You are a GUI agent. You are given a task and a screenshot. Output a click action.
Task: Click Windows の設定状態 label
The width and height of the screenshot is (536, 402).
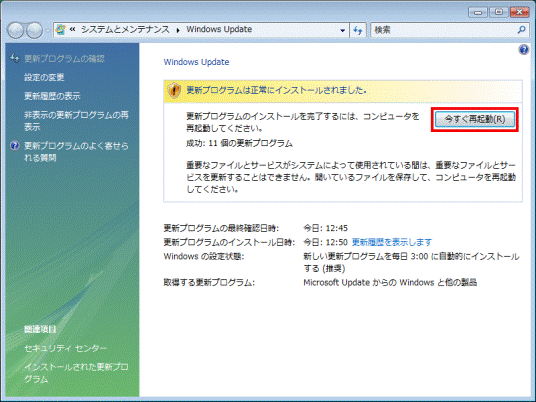pos(204,256)
